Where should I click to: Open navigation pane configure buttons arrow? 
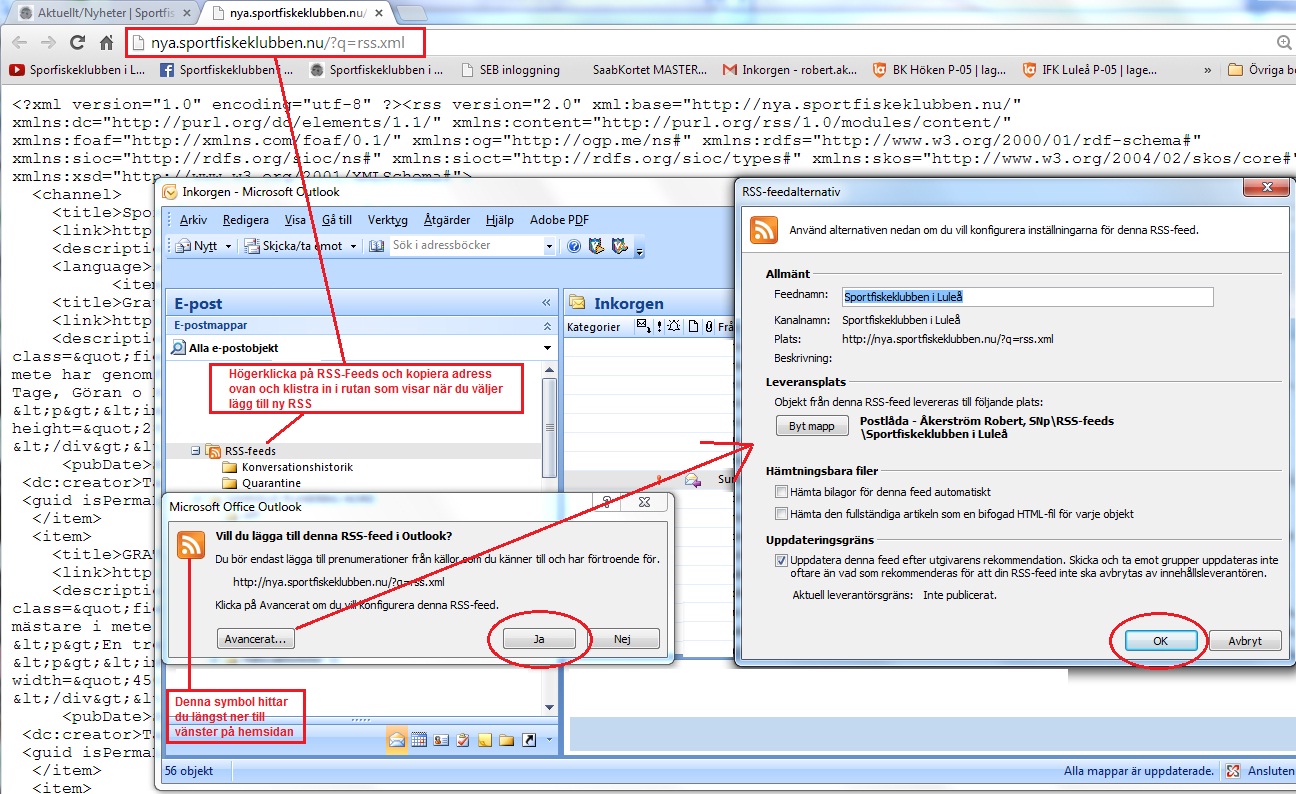click(x=549, y=741)
